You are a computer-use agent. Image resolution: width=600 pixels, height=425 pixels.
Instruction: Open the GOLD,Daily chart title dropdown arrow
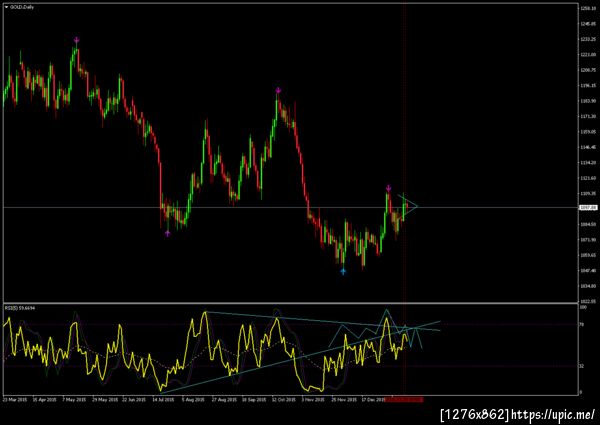(6, 7)
